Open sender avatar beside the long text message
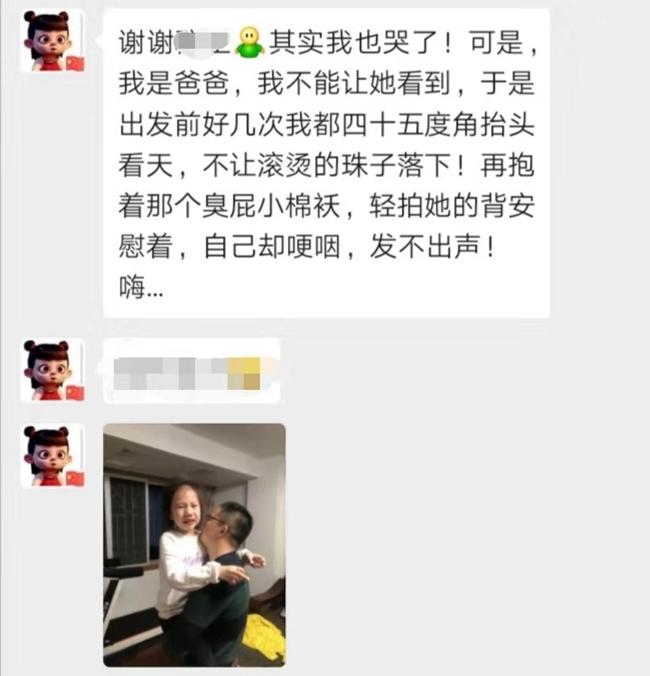The image size is (650, 676). coord(53,41)
